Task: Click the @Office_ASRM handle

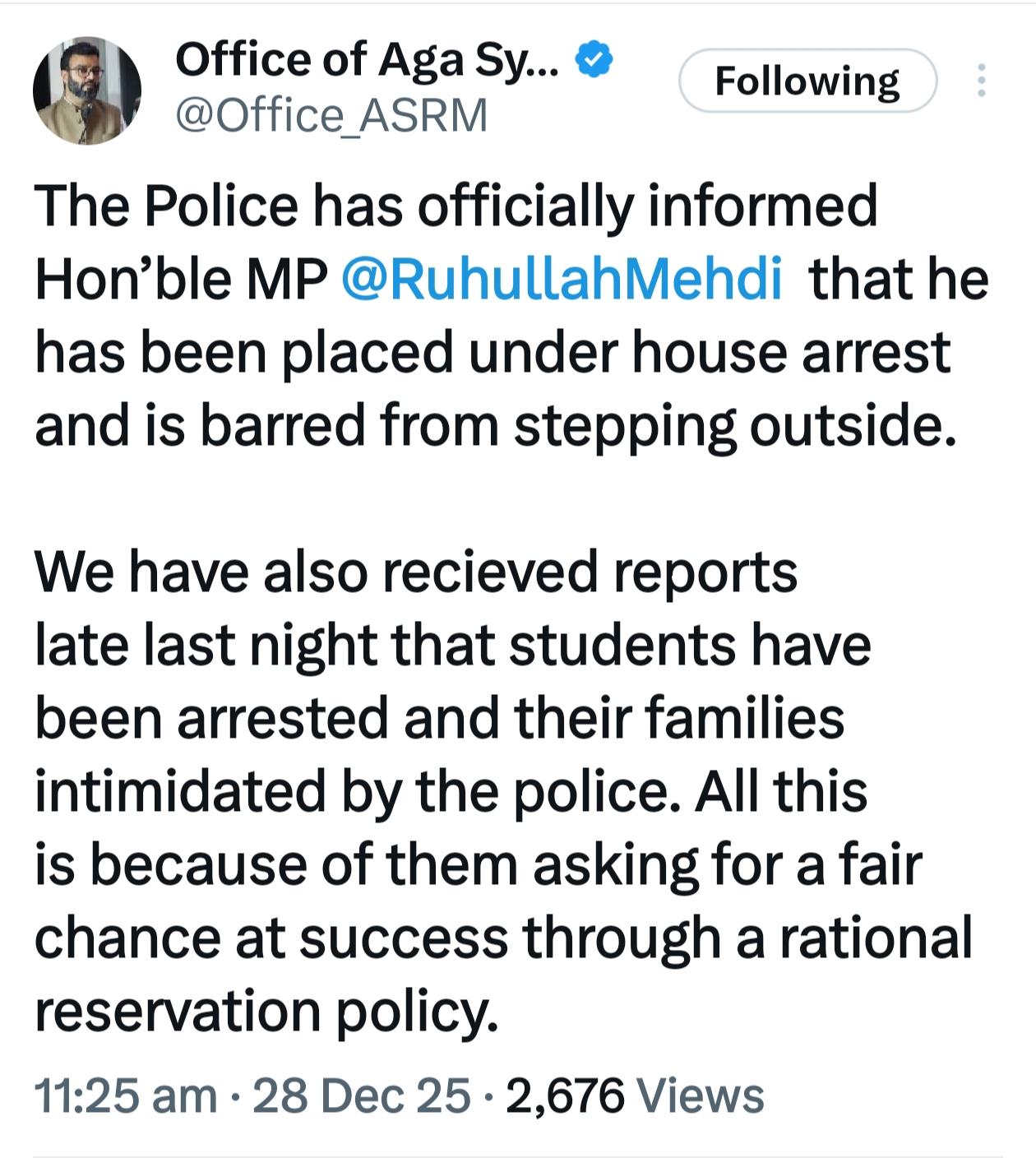Action: coord(331,115)
